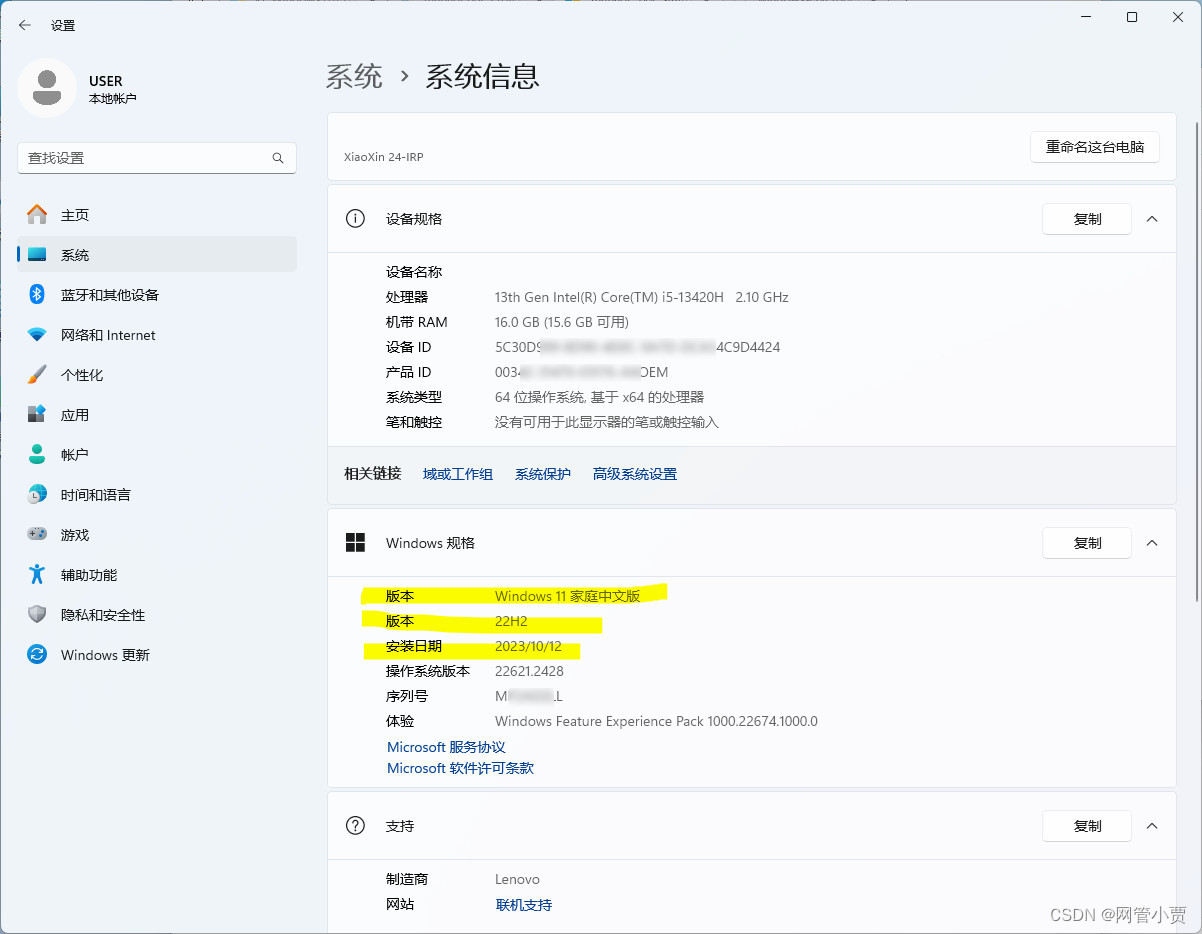This screenshot has width=1202, height=934.
Task: Open the 应用 settings label
Action: point(75,415)
